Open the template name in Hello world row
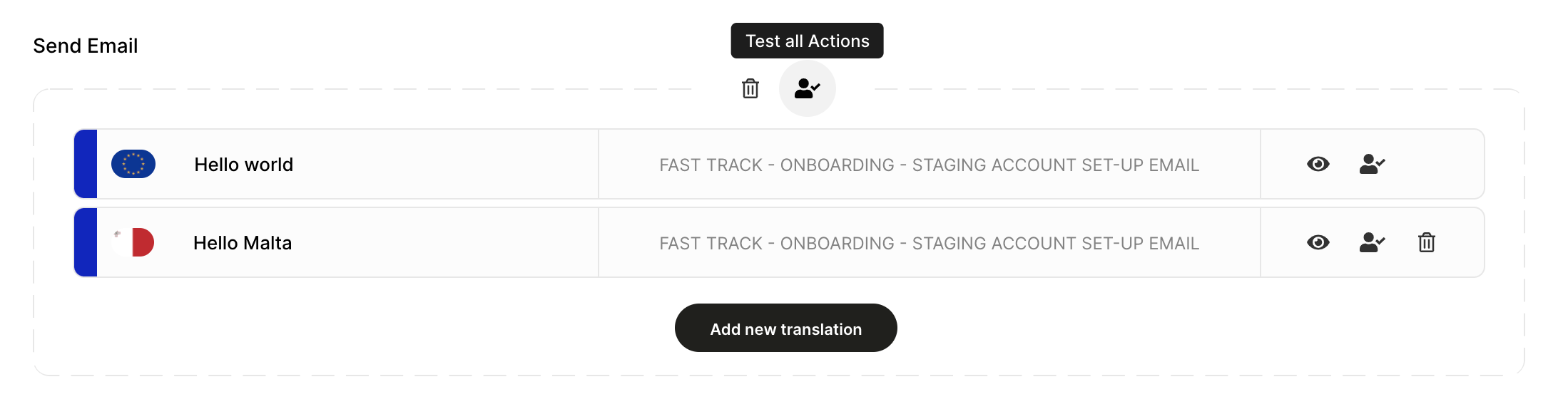Image resolution: width=1568 pixels, height=409 pixels. 929,165
